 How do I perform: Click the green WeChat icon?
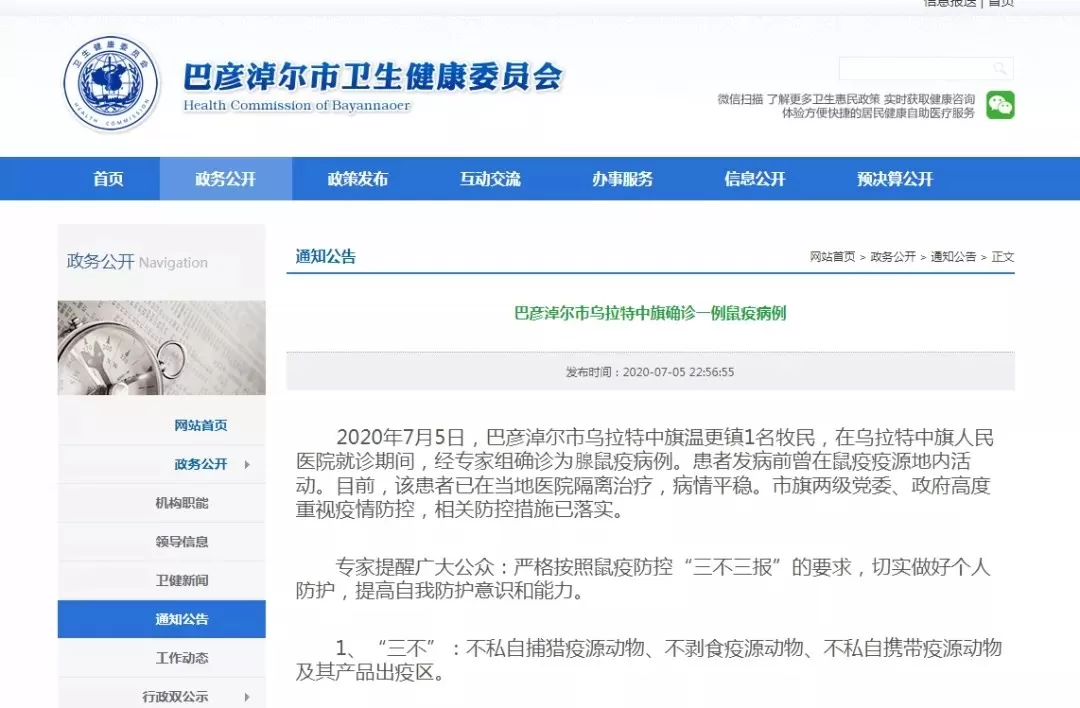(x=1000, y=105)
